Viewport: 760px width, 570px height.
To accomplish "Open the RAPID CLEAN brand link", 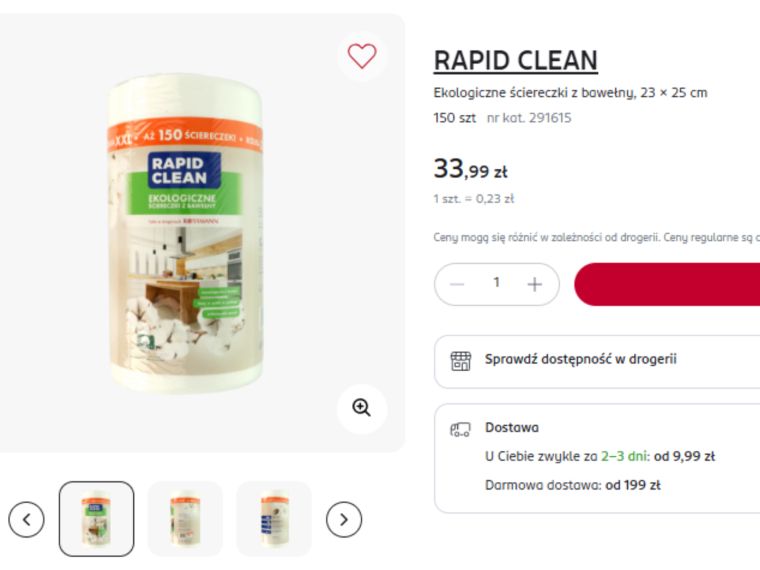I will point(515,61).
